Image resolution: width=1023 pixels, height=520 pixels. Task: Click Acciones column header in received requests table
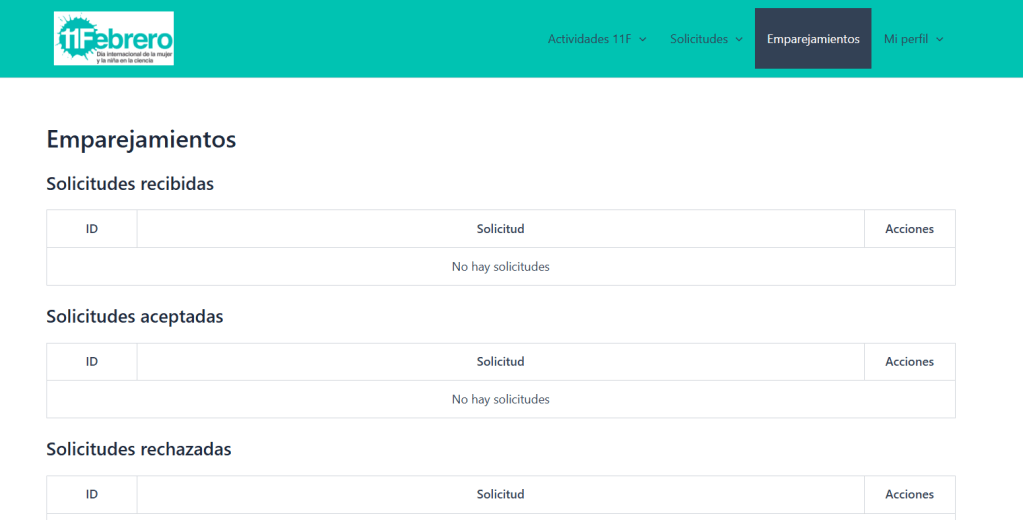tap(909, 229)
